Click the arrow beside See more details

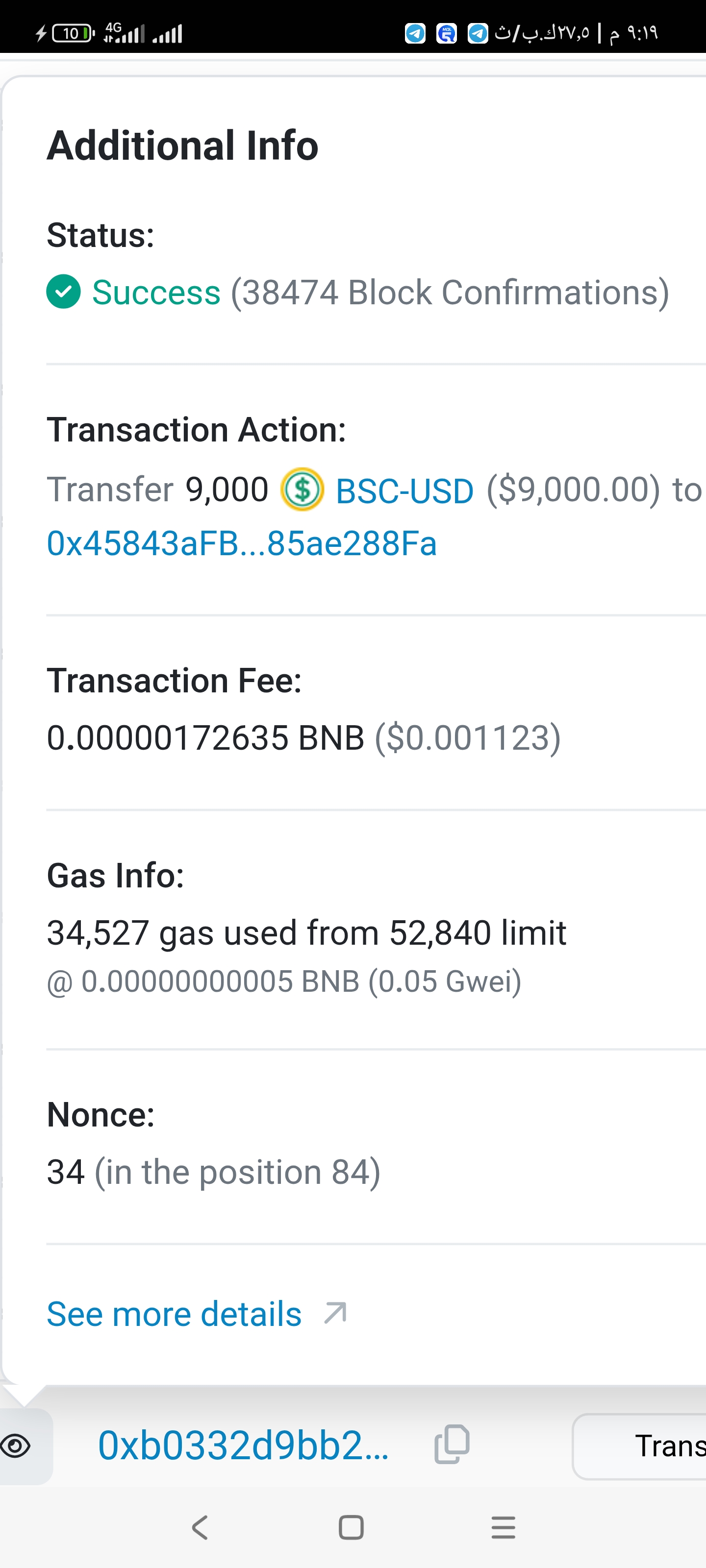tap(336, 1313)
